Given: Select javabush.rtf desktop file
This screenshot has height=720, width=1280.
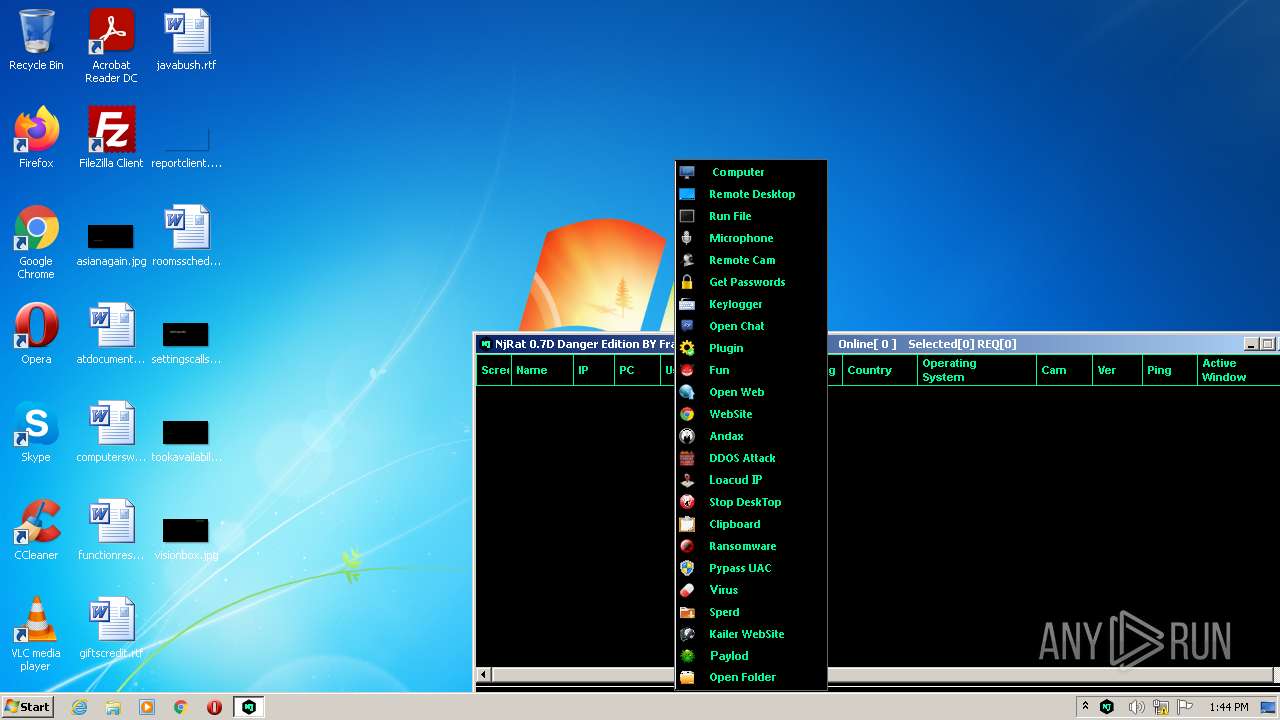Looking at the screenshot, I should (x=186, y=41).
